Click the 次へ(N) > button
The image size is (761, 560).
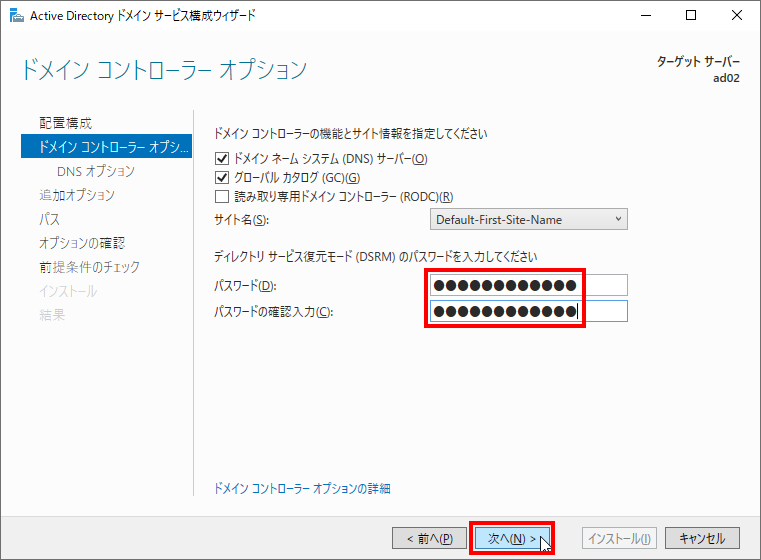512,539
